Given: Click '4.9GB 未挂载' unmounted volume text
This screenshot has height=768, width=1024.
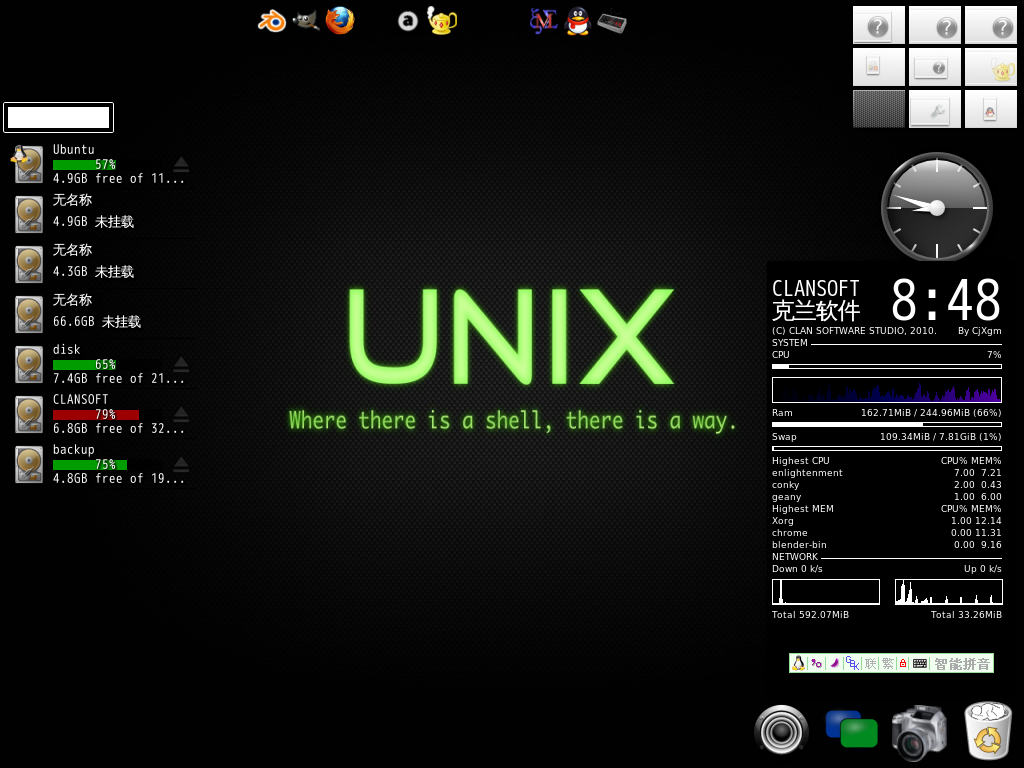Looking at the screenshot, I should coord(93,221).
